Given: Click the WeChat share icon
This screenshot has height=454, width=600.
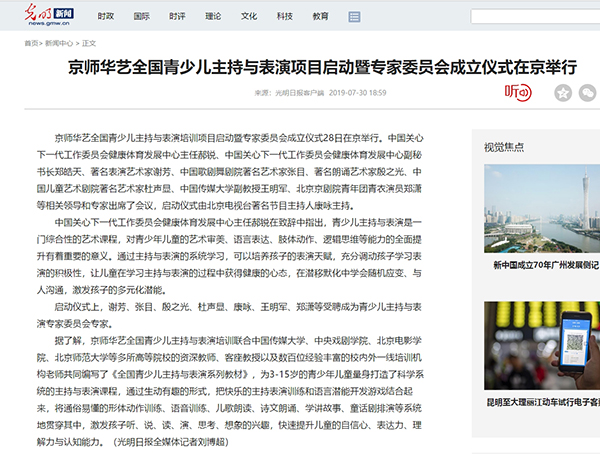Looking at the screenshot, I should pos(587,93).
